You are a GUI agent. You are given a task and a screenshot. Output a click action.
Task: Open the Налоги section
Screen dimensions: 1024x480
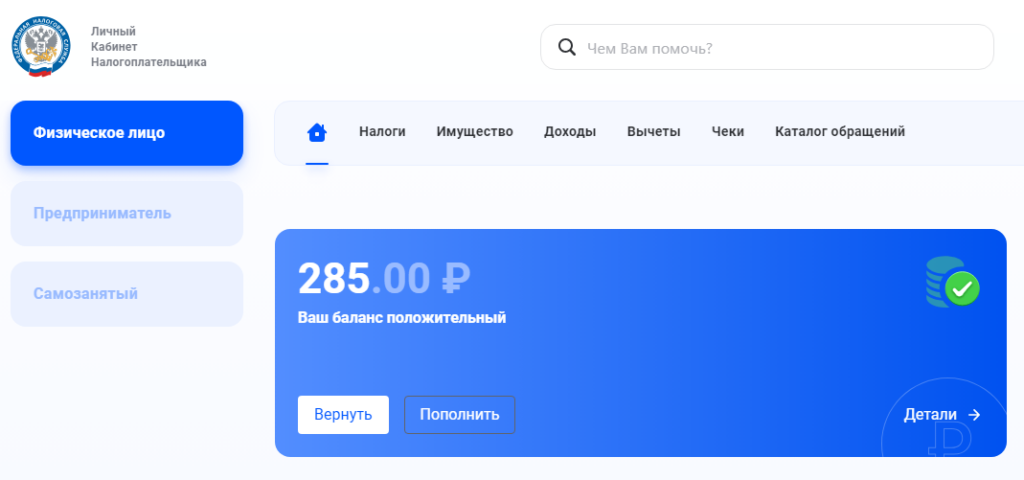click(382, 132)
